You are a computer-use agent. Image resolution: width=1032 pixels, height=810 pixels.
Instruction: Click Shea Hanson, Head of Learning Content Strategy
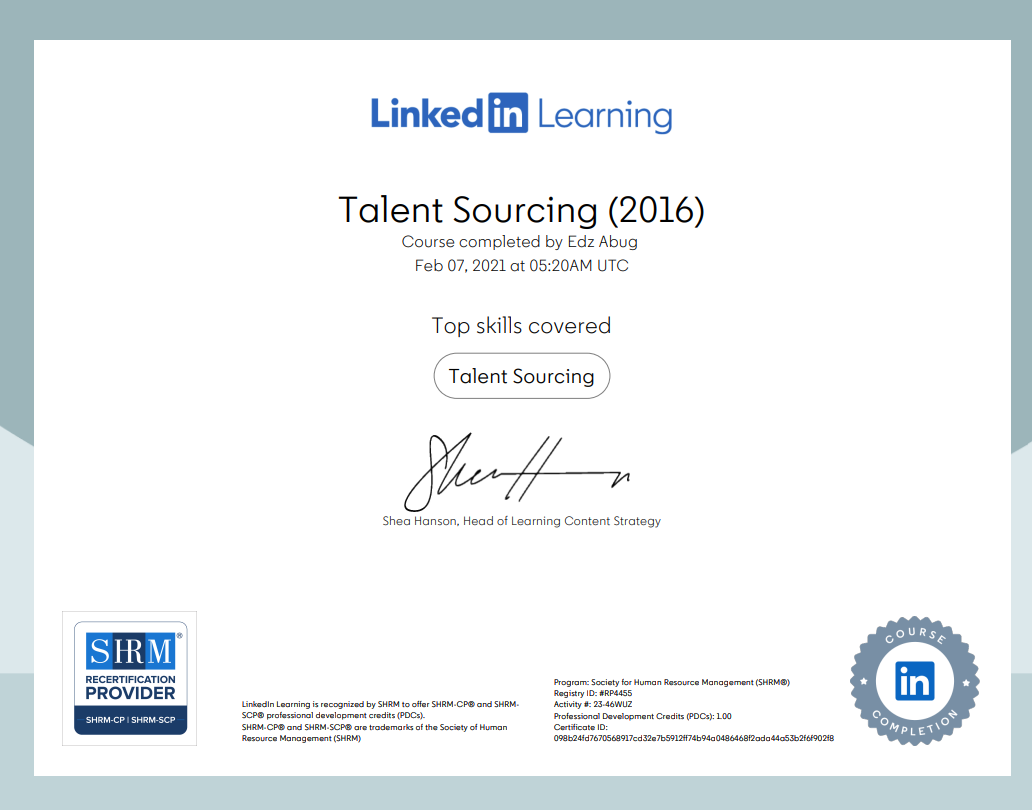[521, 521]
